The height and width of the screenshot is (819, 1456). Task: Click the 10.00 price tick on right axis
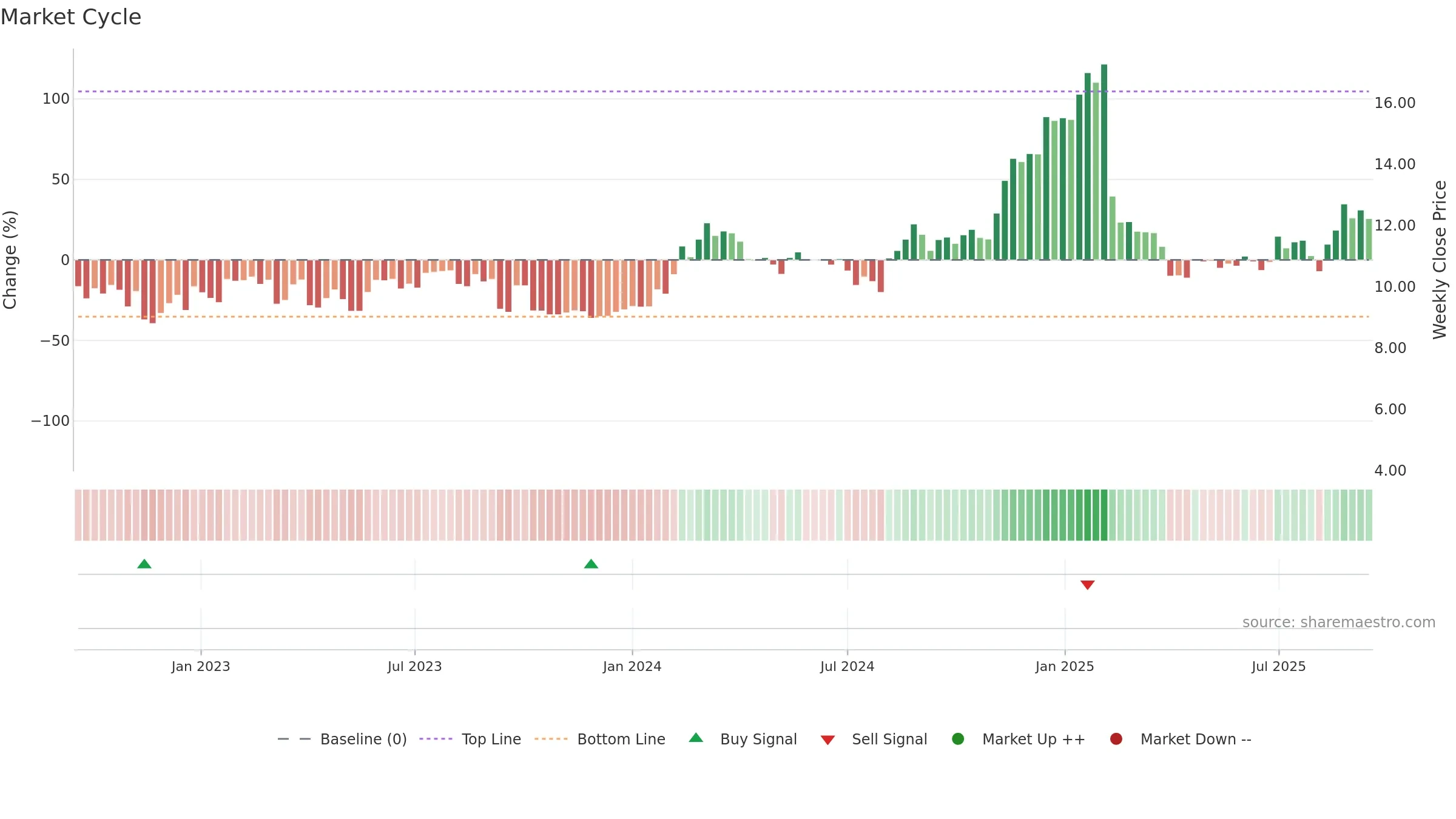[1395, 287]
